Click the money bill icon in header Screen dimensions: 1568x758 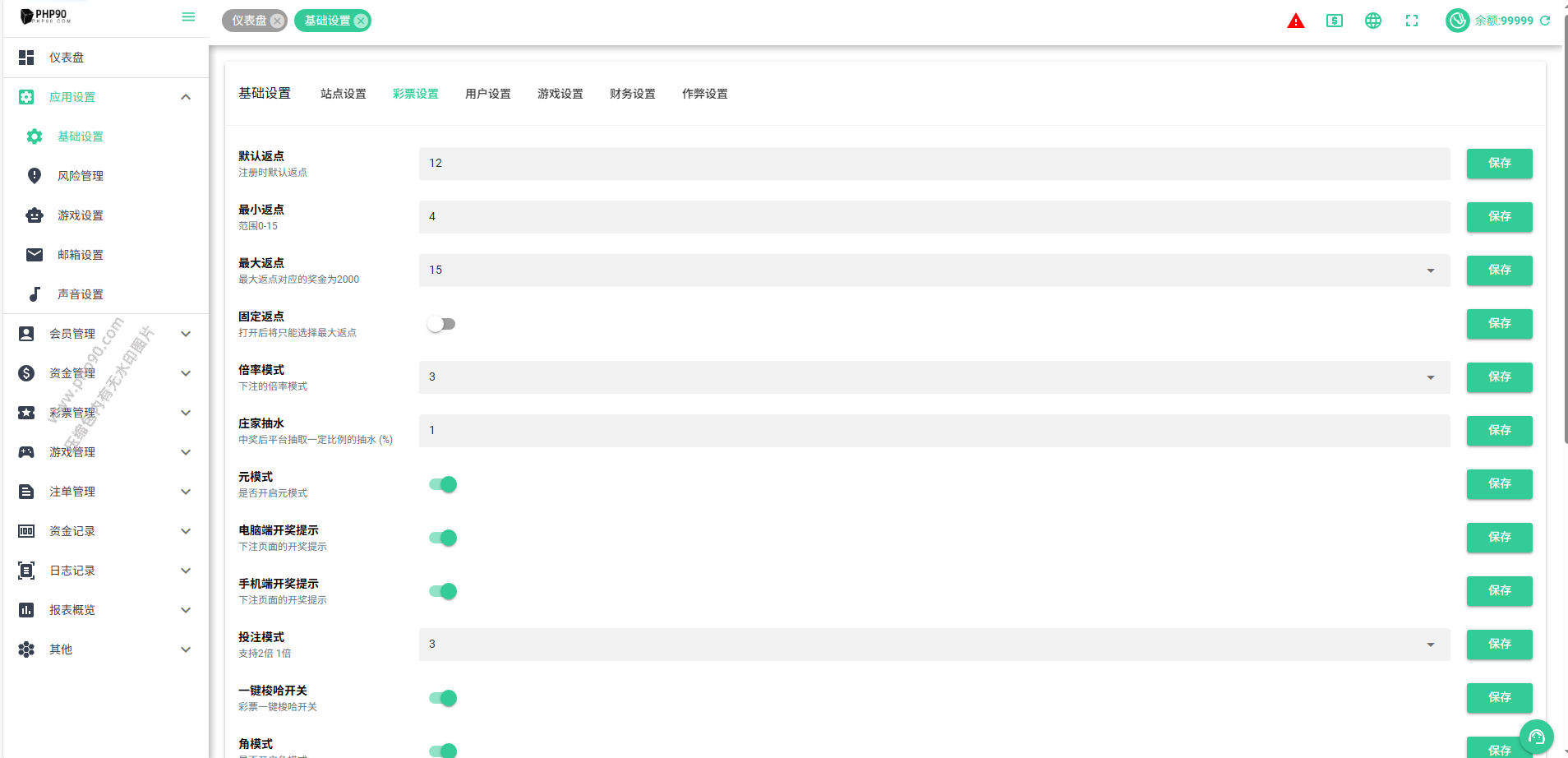pos(1334,21)
